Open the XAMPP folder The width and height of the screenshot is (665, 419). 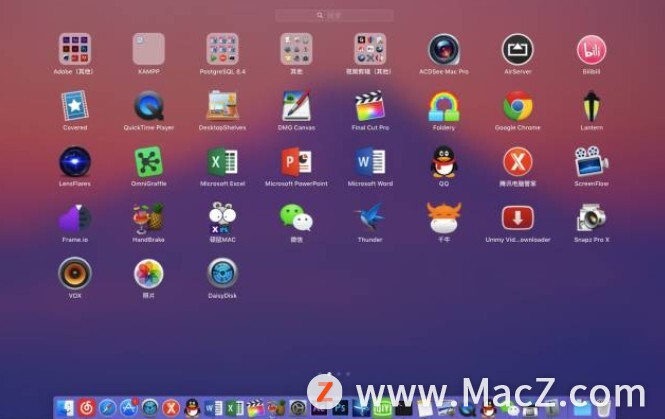click(148, 49)
